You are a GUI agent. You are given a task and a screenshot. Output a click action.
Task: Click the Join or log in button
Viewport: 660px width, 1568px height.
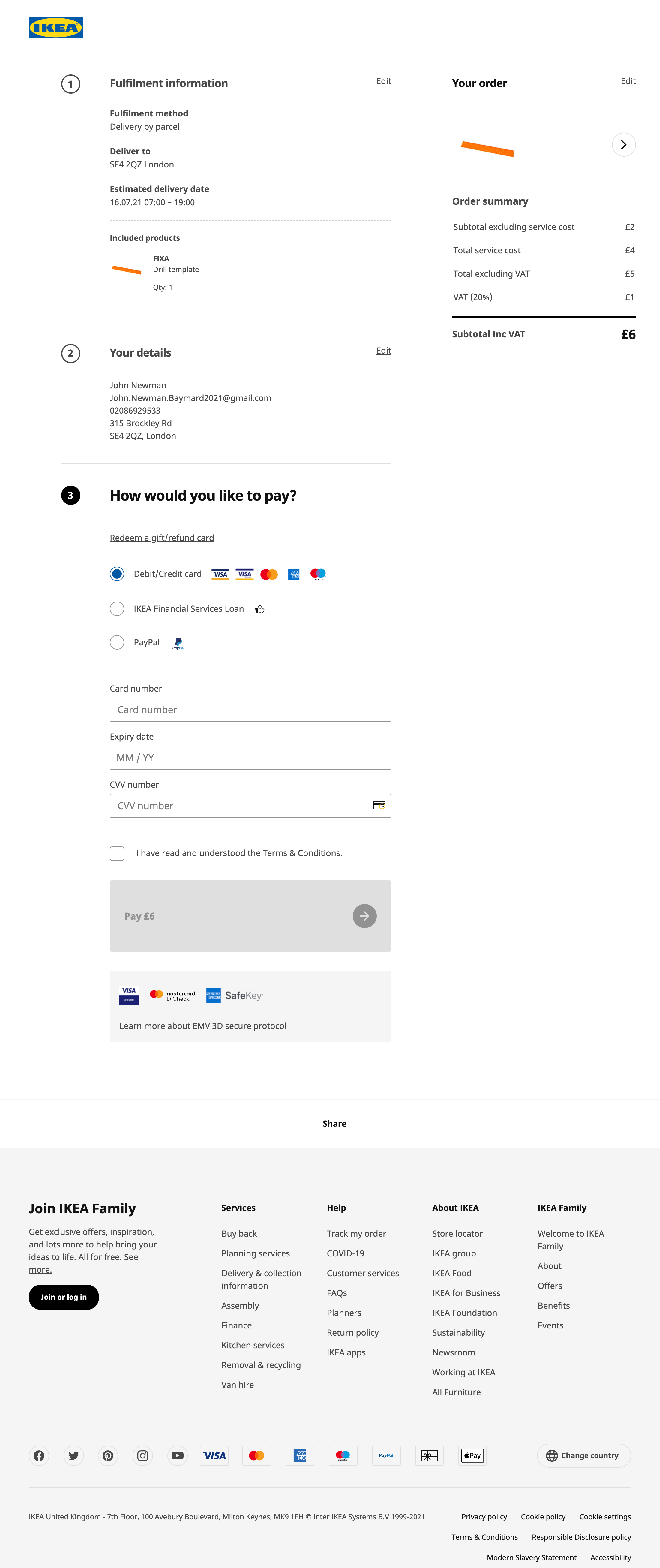[63, 1297]
